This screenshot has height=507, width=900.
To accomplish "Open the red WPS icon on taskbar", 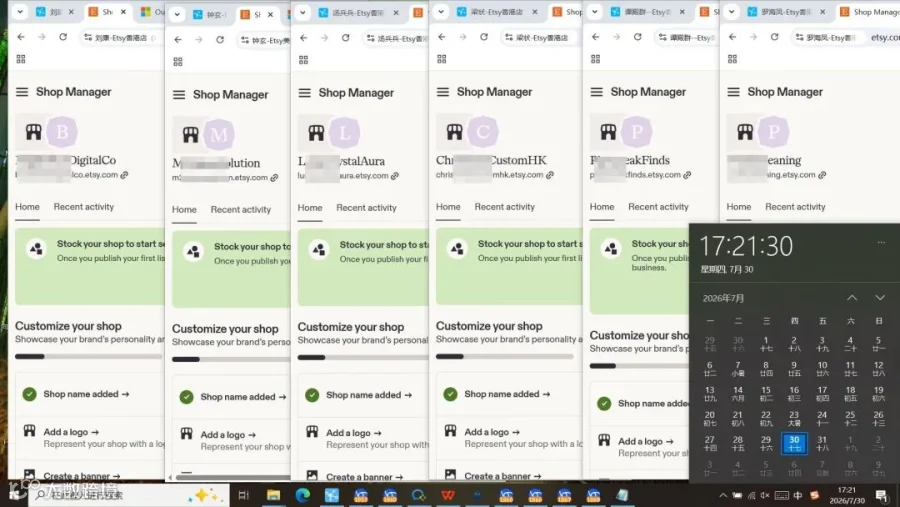I will pyautogui.click(x=448, y=495).
